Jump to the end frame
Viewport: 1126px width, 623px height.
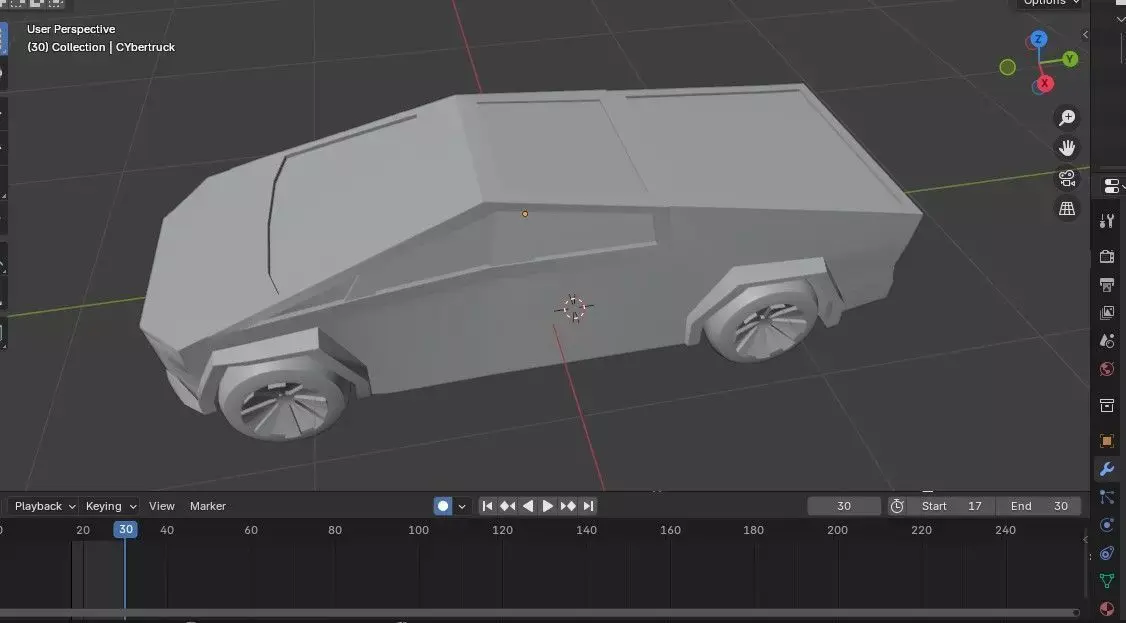(588, 506)
